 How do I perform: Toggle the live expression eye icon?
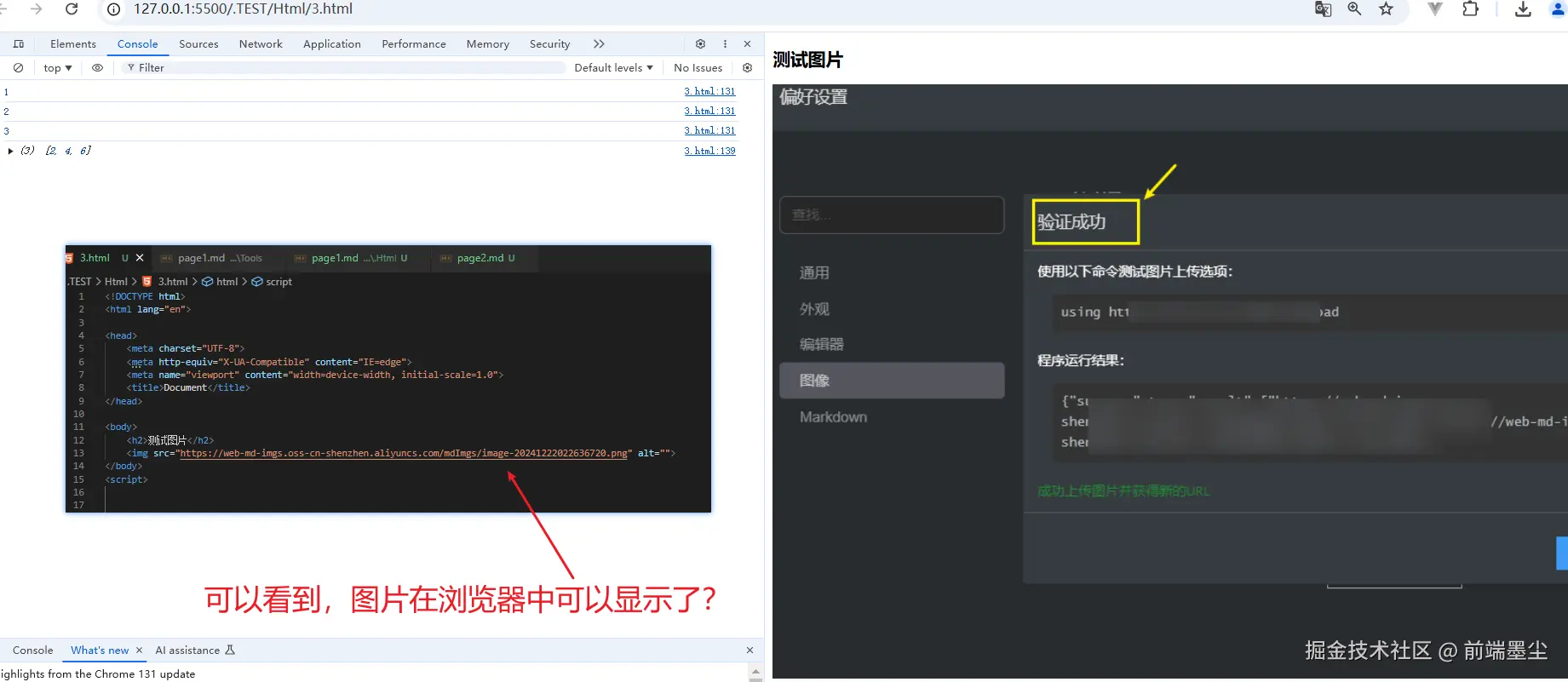[98, 68]
